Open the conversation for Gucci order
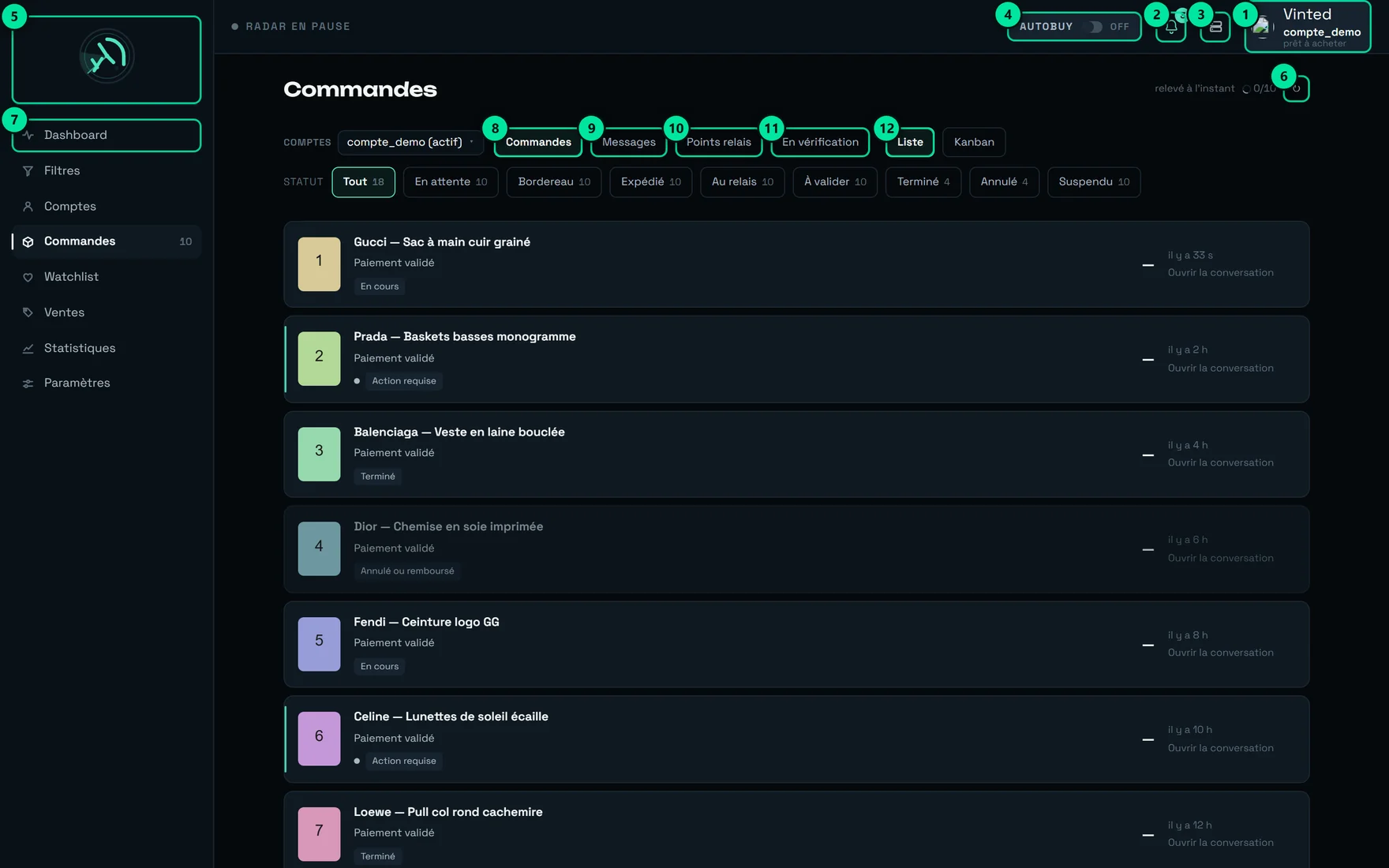The height and width of the screenshot is (868, 1389). click(1221, 273)
